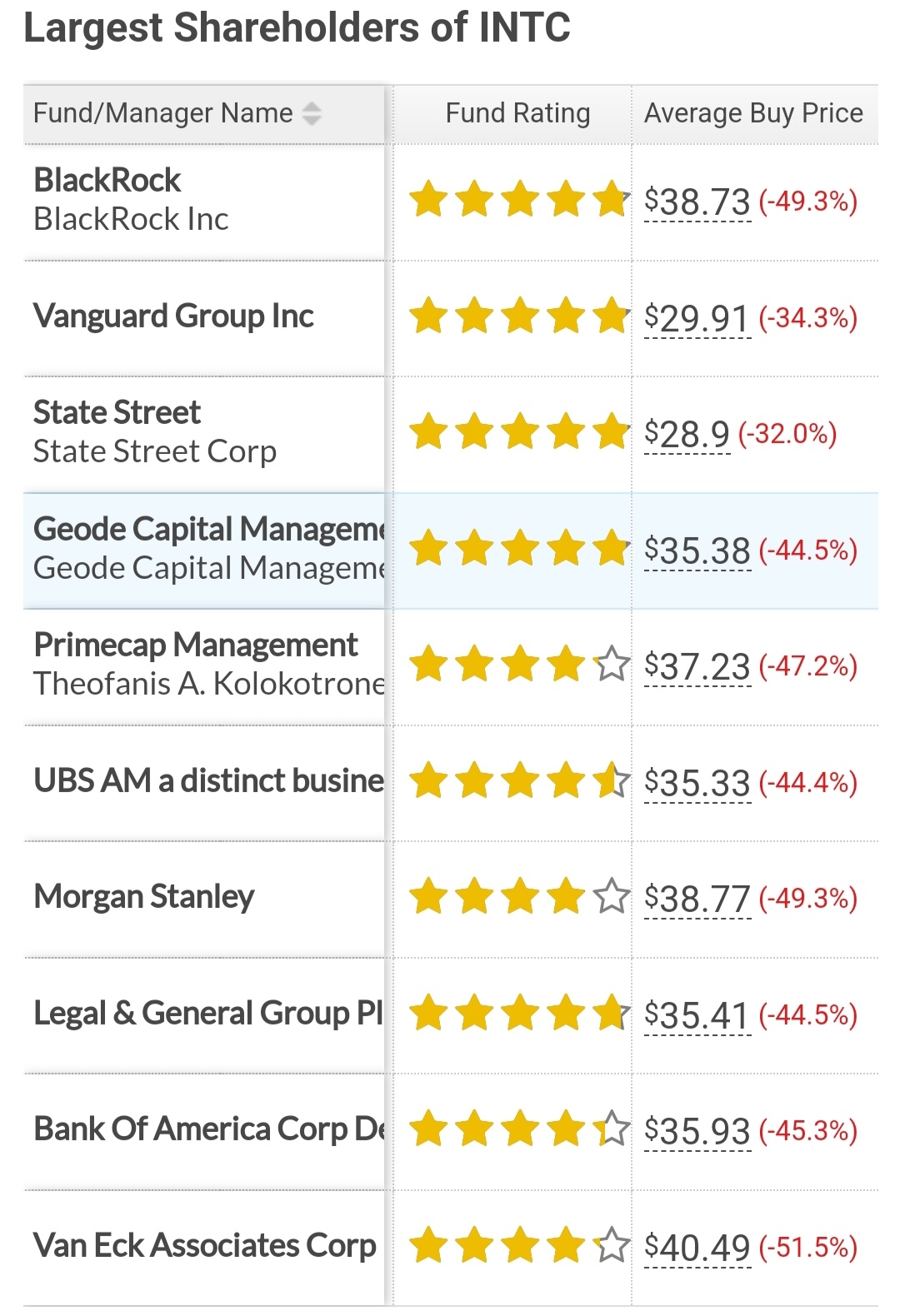900x1316 pixels.
Task: Click Van Eck Associates' star rating
Action: (518, 1246)
